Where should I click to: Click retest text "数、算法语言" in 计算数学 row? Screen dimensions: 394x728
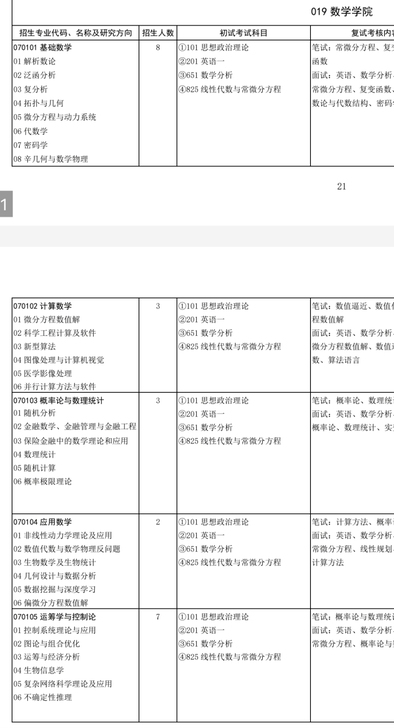[x=336, y=360]
